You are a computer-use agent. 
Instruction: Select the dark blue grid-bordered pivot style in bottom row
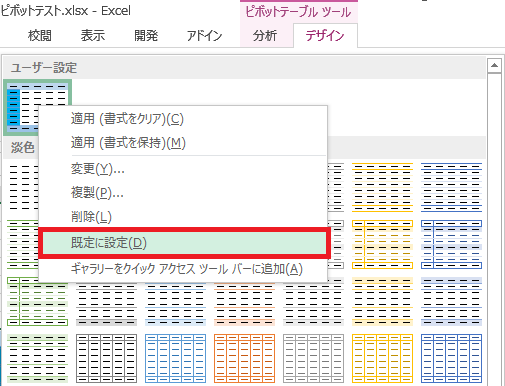[451, 359]
